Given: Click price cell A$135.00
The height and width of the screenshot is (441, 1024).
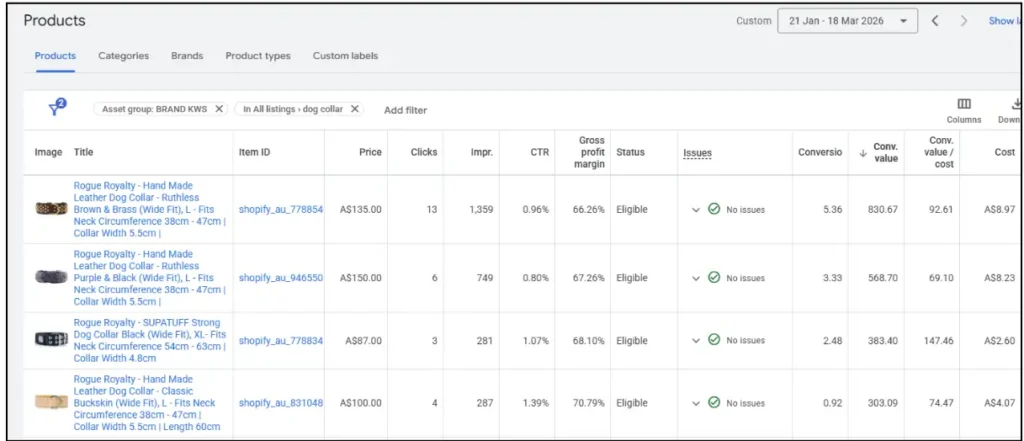Looking at the screenshot, I should pos(360,210).
